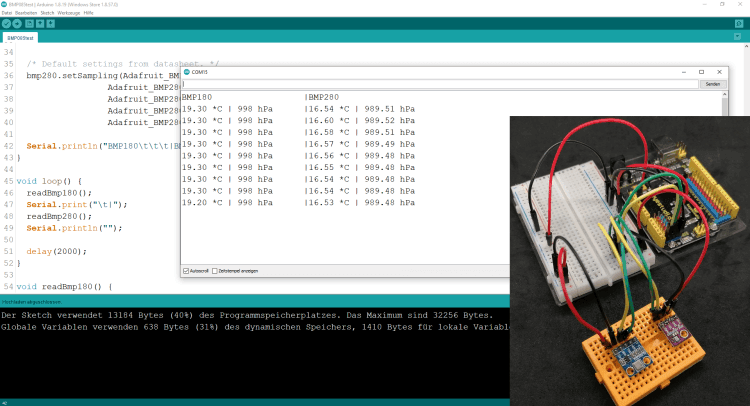Toggle the Autoscroll checkbox
This screenshot has height=406, width=750.
[186, 271]
